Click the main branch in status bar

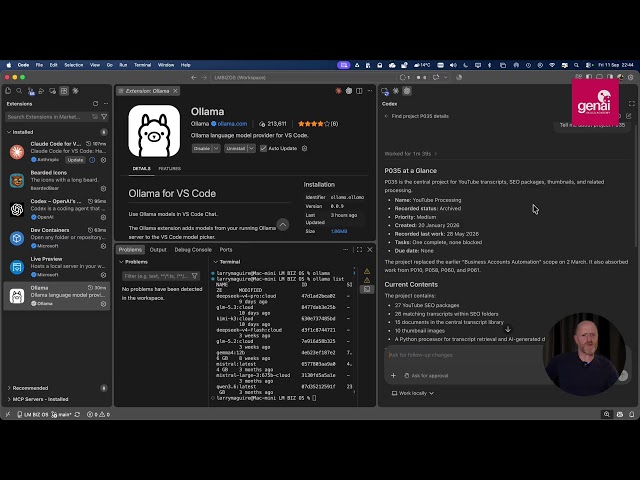(x=62, y=414)
